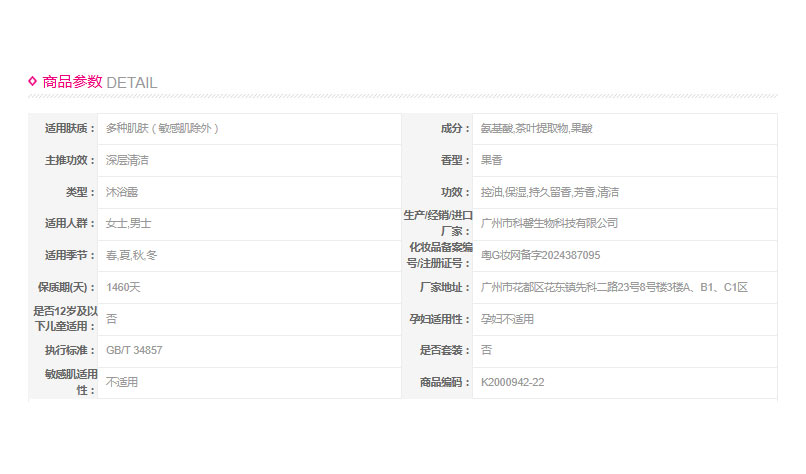Click the 果香 fragrance value
The width and height of the screenshot is (806, 474).
[x=491, y=160]
